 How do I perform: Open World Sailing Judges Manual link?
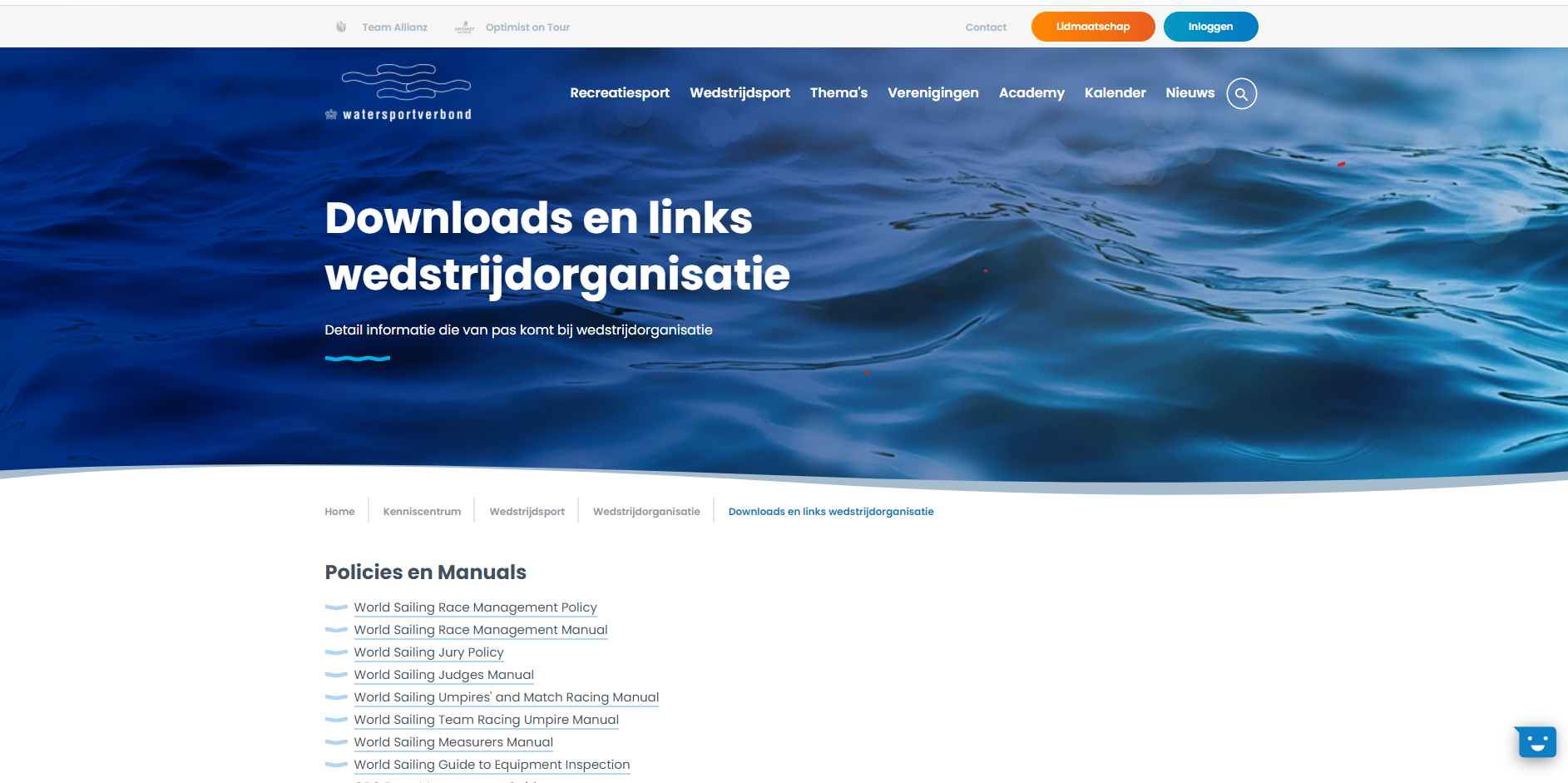[443, 675]
